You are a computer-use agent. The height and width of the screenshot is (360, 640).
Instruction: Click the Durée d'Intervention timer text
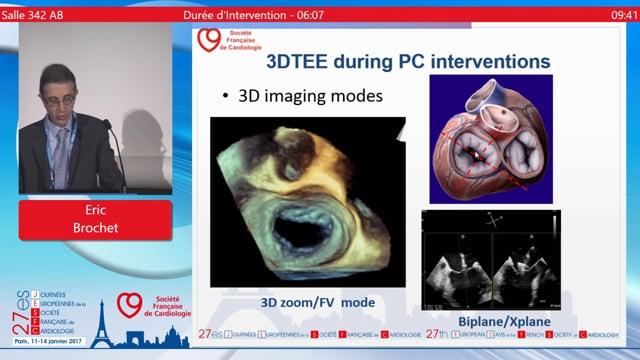[x=253, y=15]
